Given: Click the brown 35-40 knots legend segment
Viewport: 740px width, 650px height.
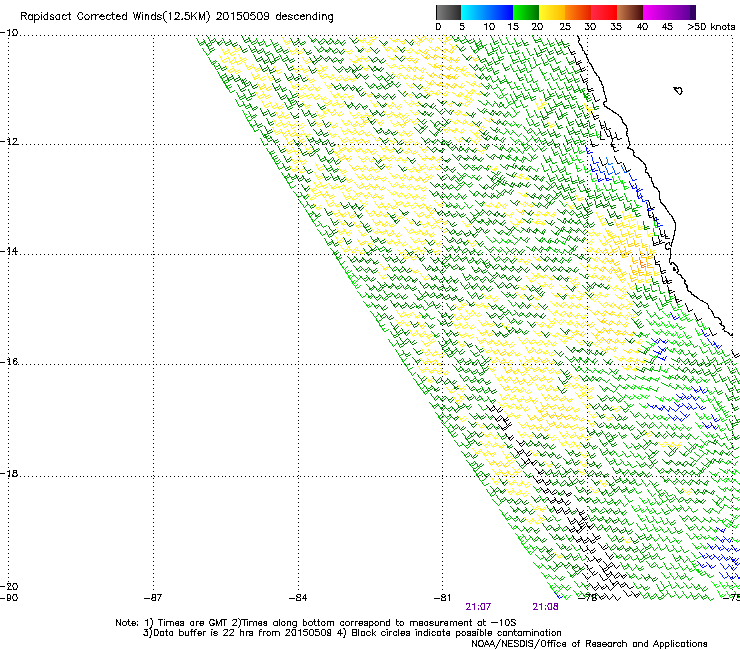Looking at the screenshot, I should coord(630,12).
